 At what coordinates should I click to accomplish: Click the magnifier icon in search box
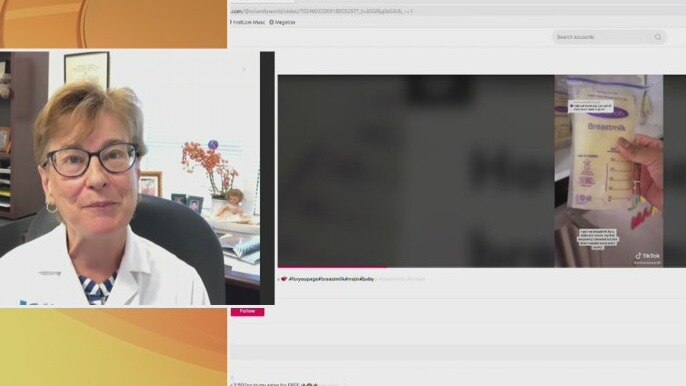(x=658, y=37)
